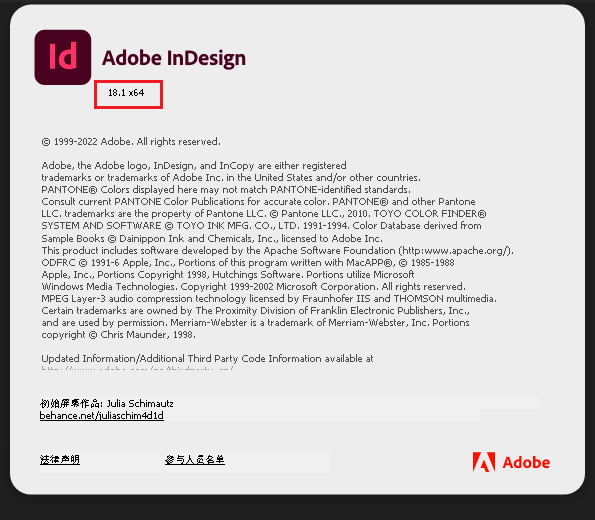Click the "Adobe InDesign" title heading
The height and width of the screenshot is (520, 595).
tap(174, 58)
